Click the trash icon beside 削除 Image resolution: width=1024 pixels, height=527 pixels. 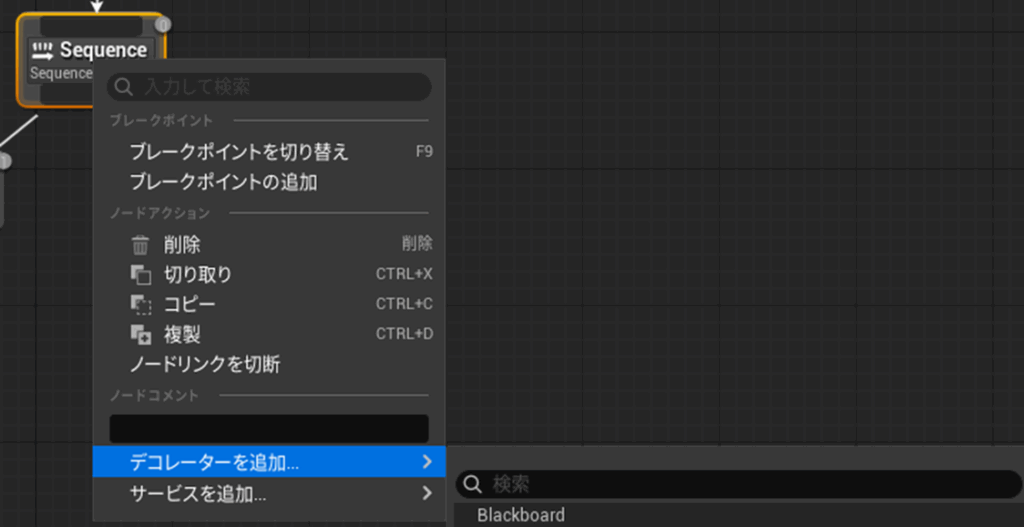pos(141,245)
